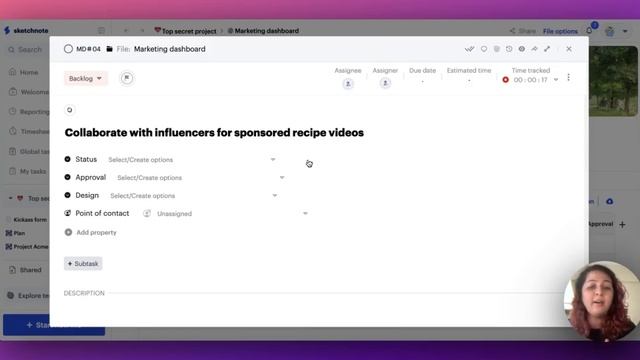Viewport: 640px width, 360px height.
Task: Mark task MD#04 complete using its circle
Action: [x=68, y=49]
